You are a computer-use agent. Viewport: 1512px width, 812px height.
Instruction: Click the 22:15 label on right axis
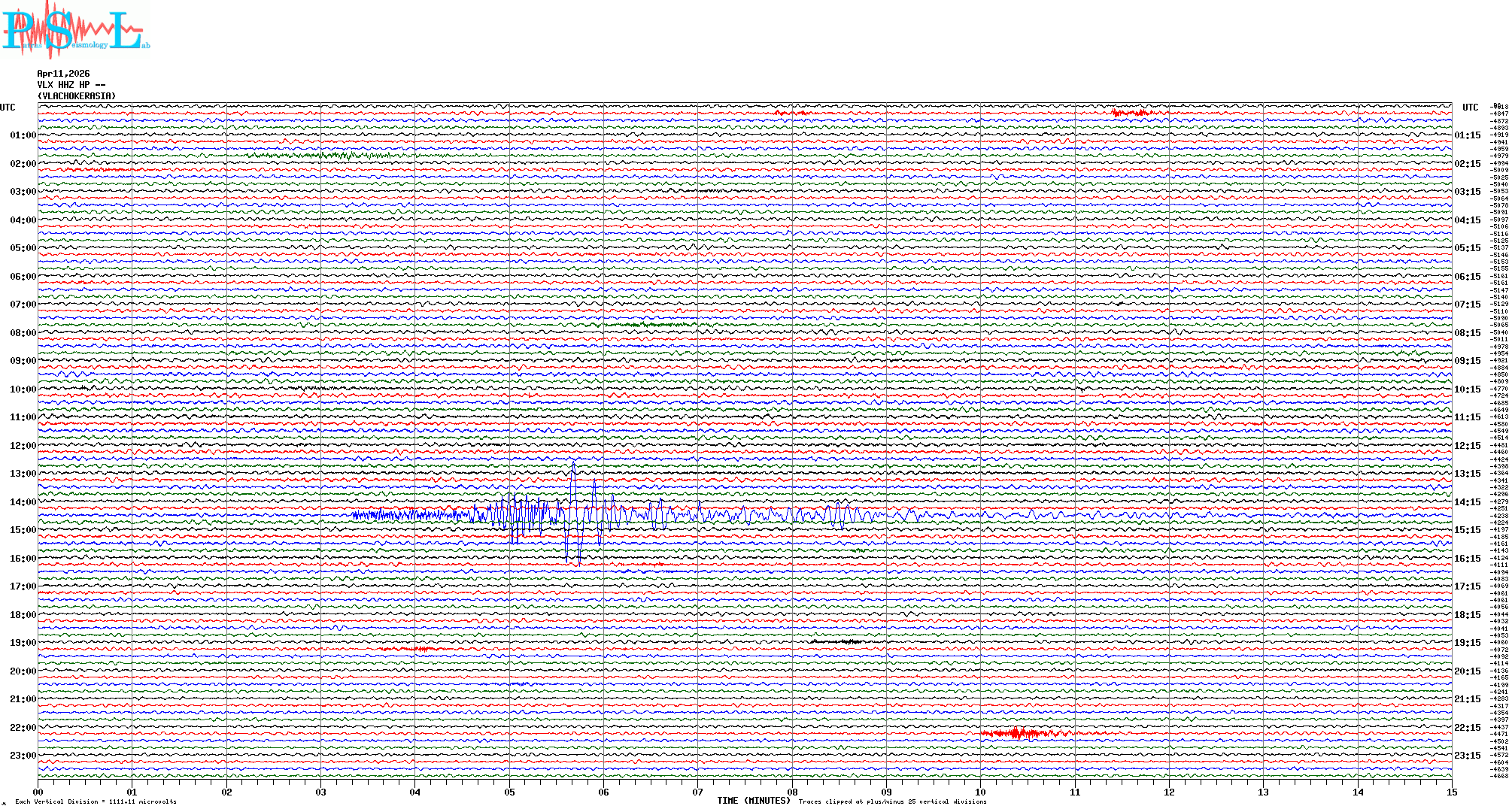click(x=1467, y=728)
